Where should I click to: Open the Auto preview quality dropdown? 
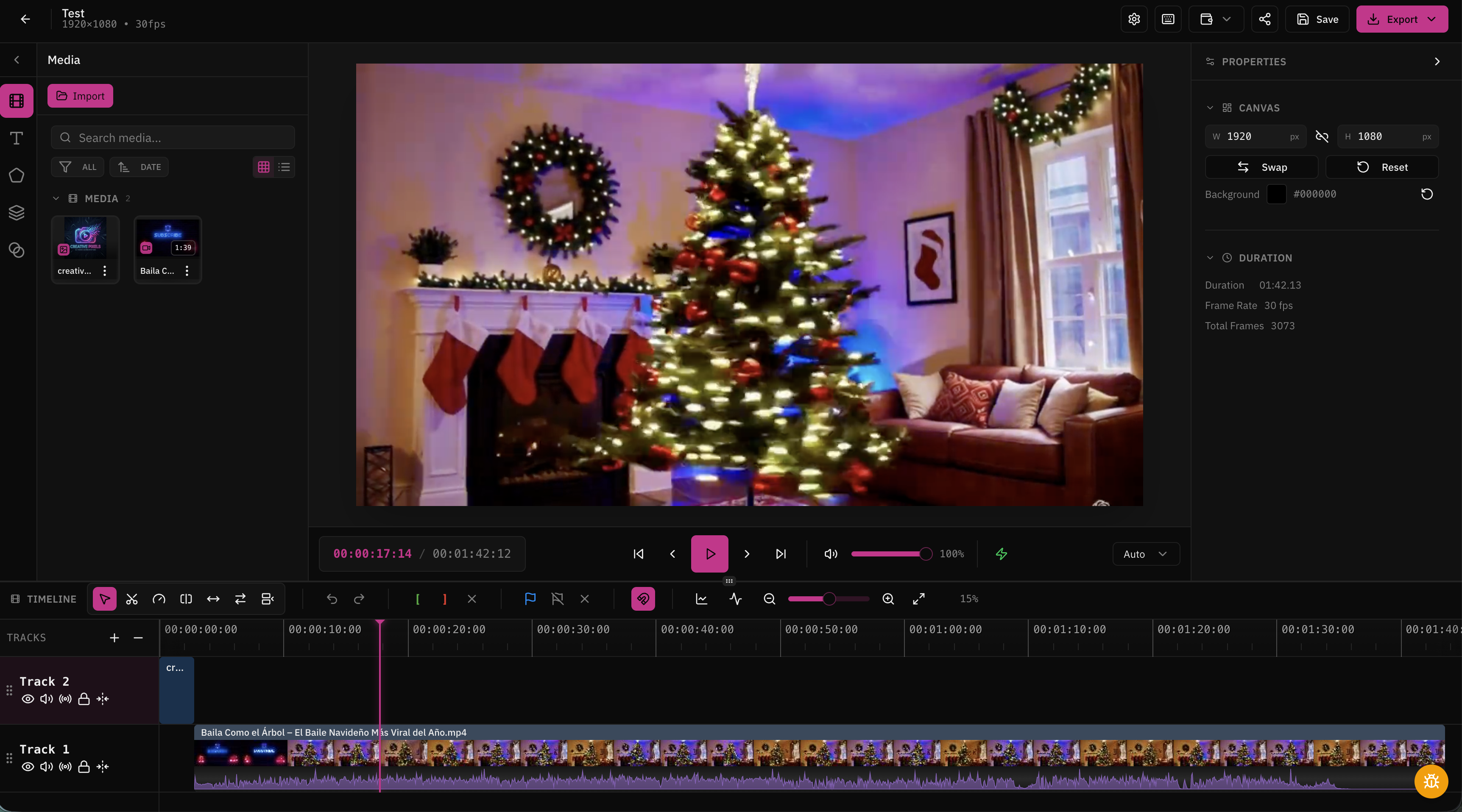point(1145,554)
